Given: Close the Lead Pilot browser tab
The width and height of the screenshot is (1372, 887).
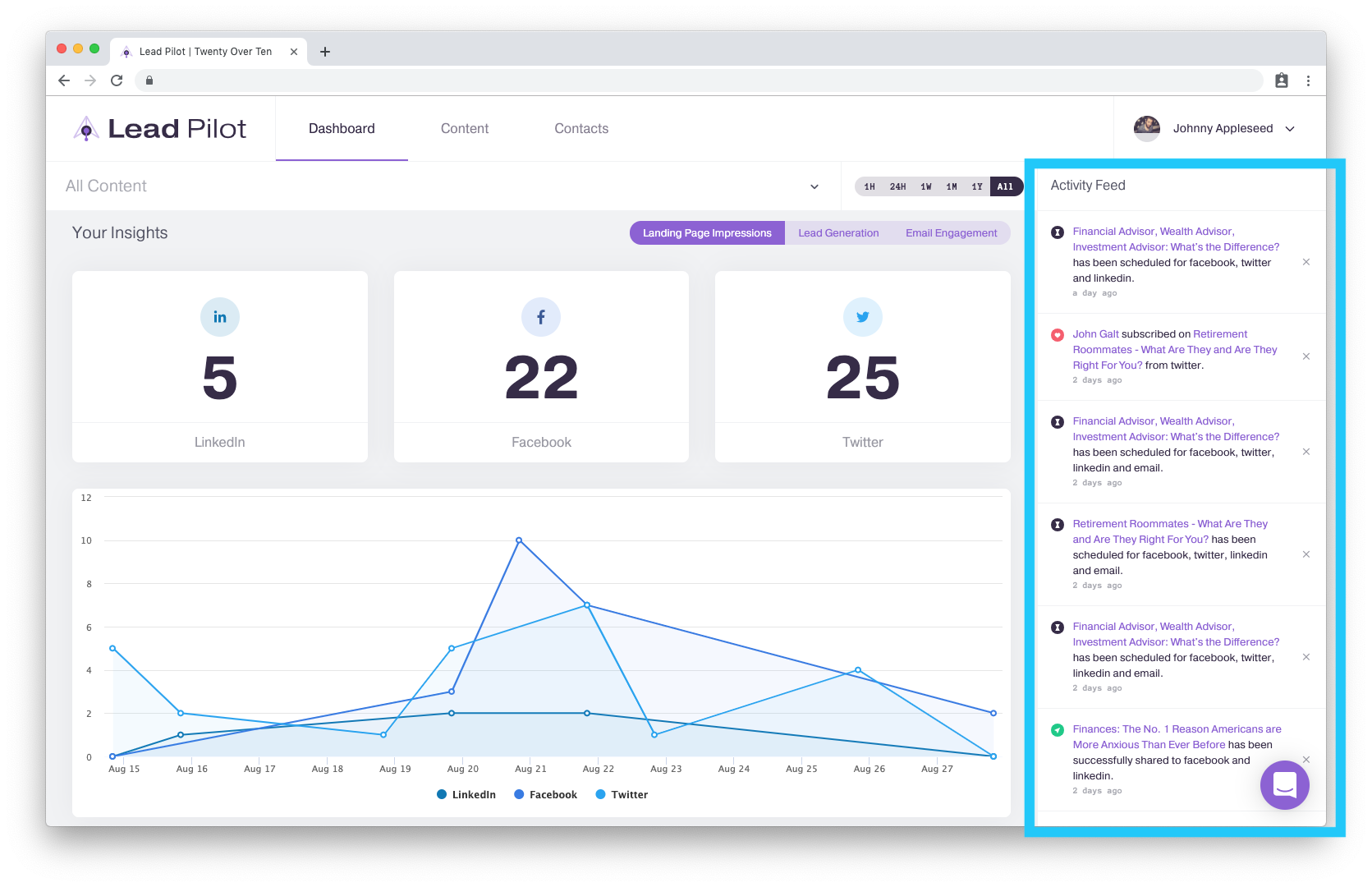Looking at the screenshot, I should pos(294,52).
